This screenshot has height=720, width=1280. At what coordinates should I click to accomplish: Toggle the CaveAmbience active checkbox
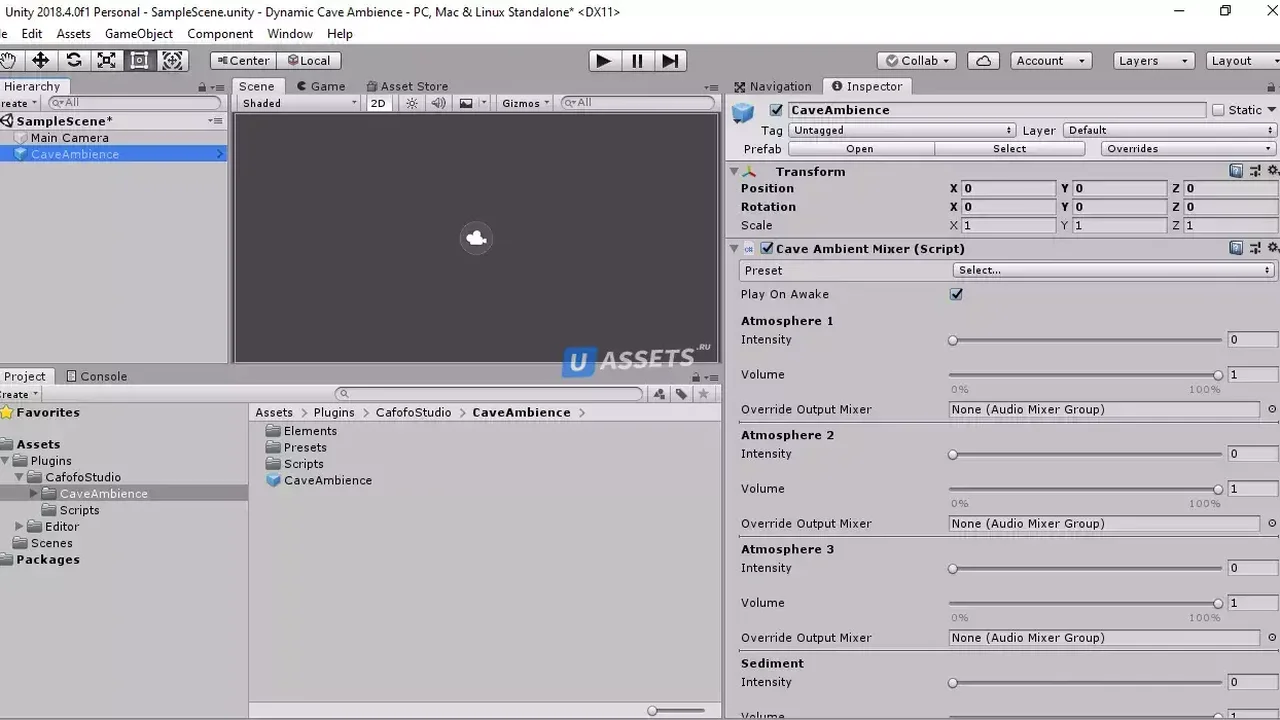click(x=776, y=110)
